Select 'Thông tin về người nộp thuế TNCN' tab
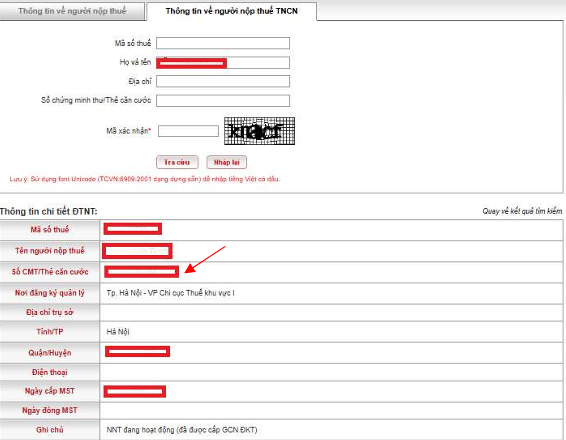Screen dimensions: 566x440 tap(232, 11)
